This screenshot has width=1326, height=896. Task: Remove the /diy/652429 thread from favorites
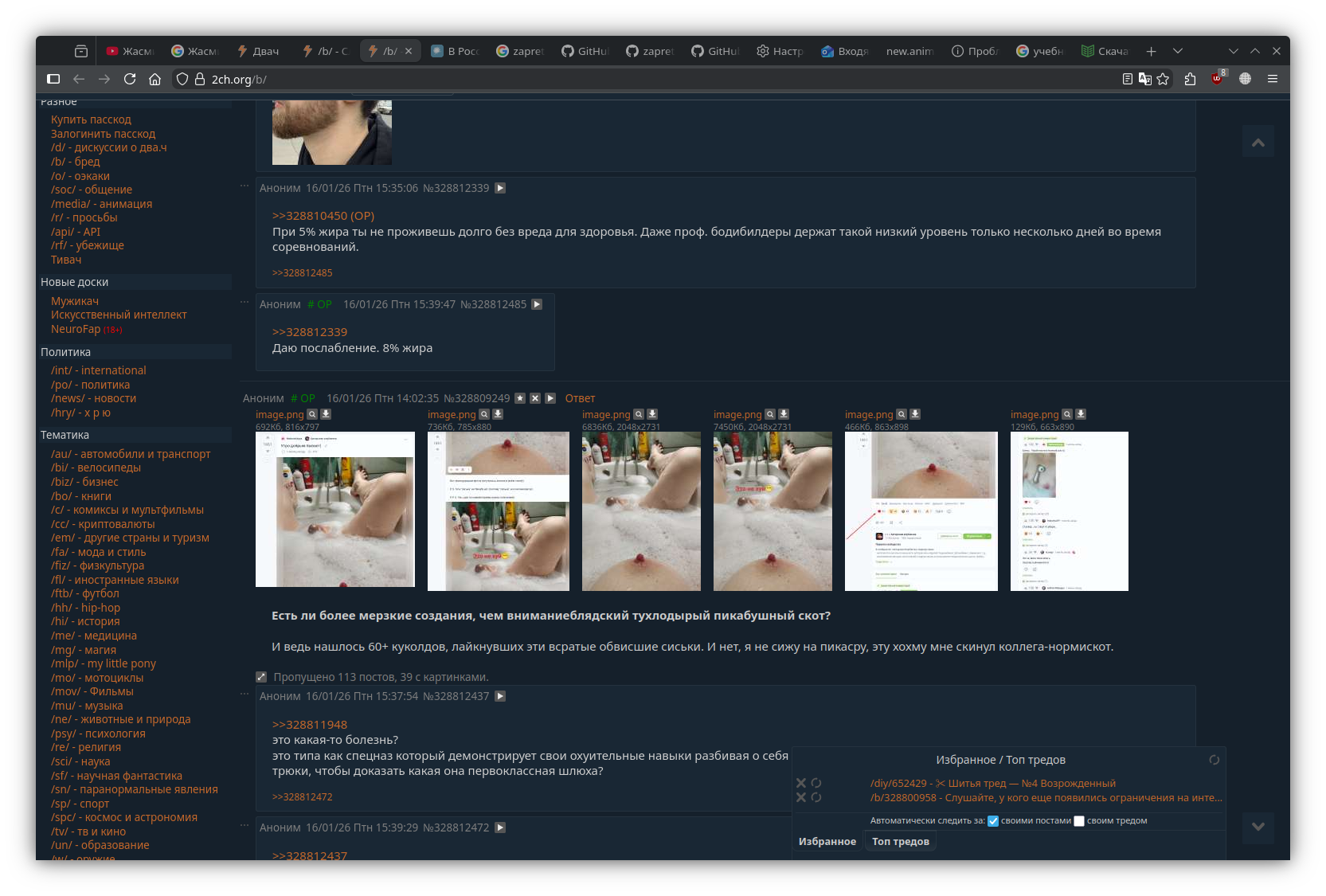point(801,783)
